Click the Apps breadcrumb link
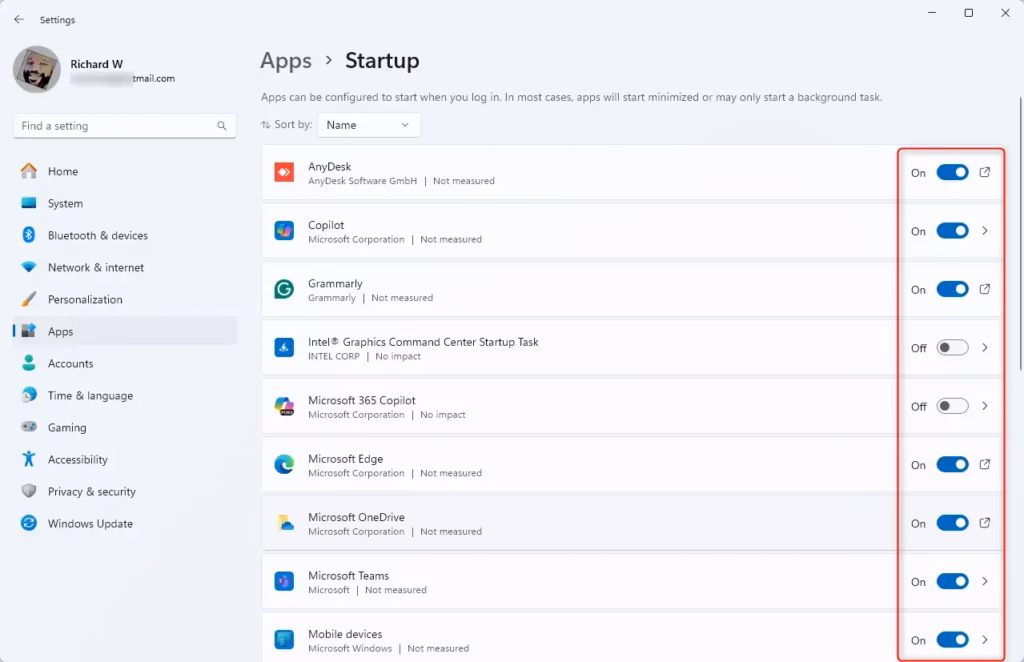 coord(286,61)
